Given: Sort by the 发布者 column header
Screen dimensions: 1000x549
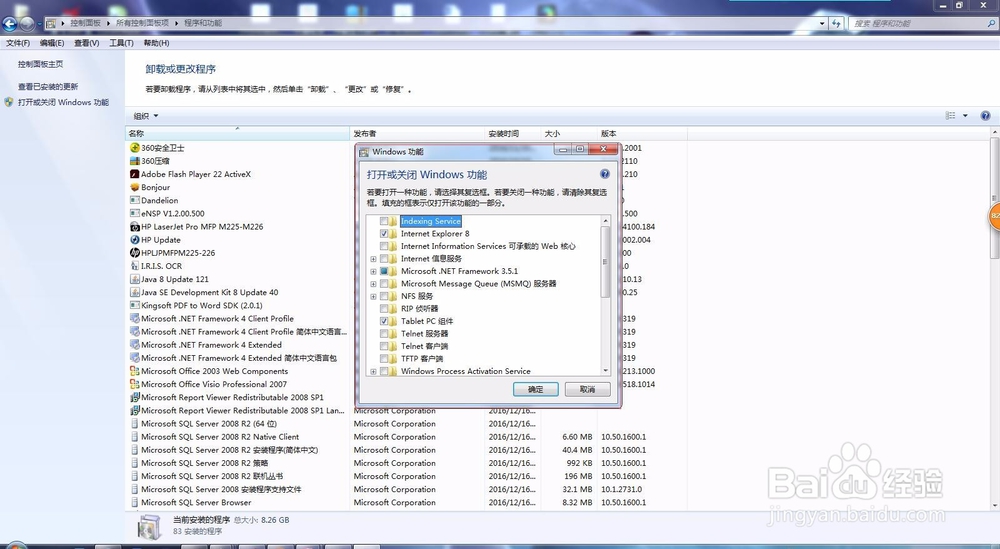Looking at the screenshot, I should [417, 134].
